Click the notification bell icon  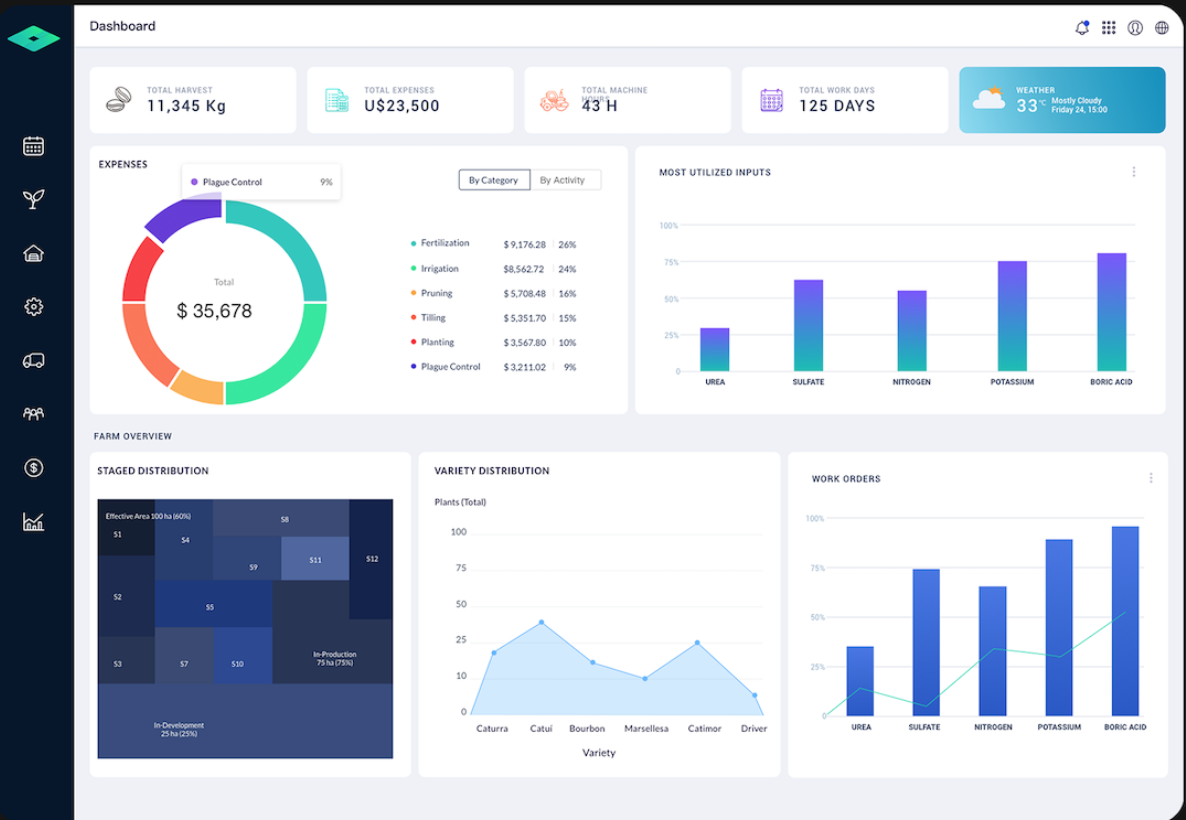(x=1082, y=28)
